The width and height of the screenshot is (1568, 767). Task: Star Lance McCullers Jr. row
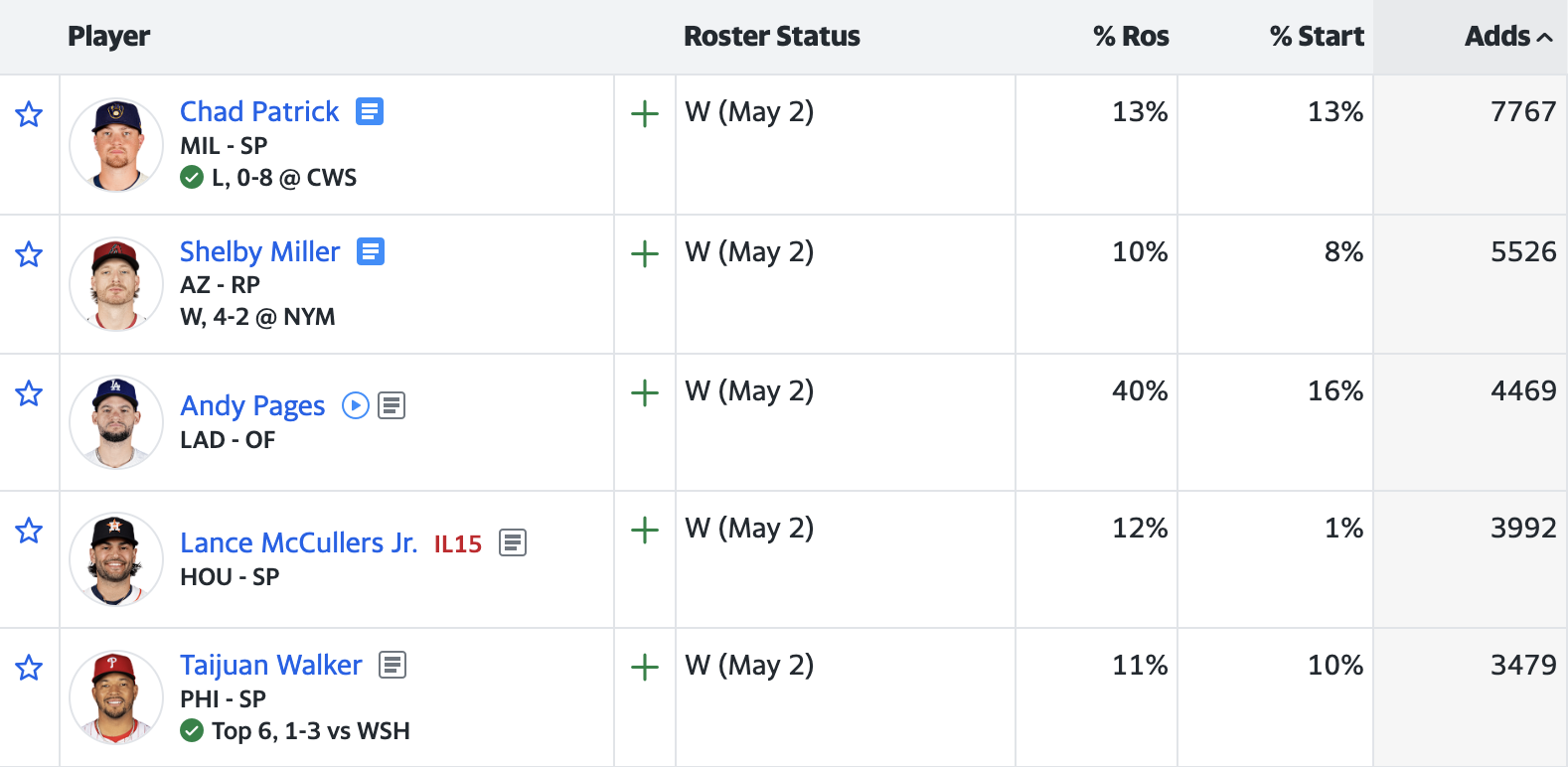tap(29, 531)
